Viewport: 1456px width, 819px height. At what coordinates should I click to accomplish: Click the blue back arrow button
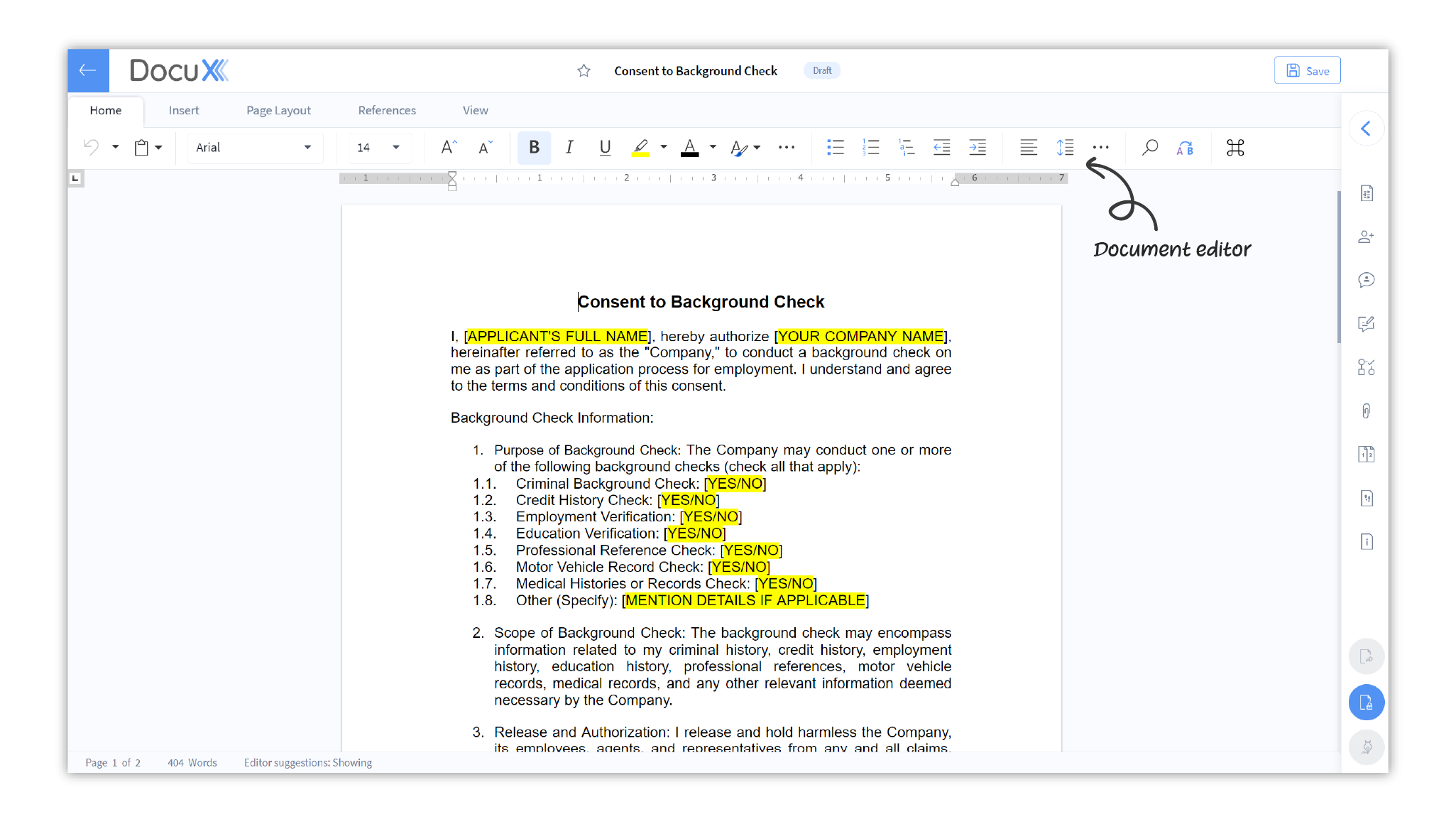tap(88, 70)
